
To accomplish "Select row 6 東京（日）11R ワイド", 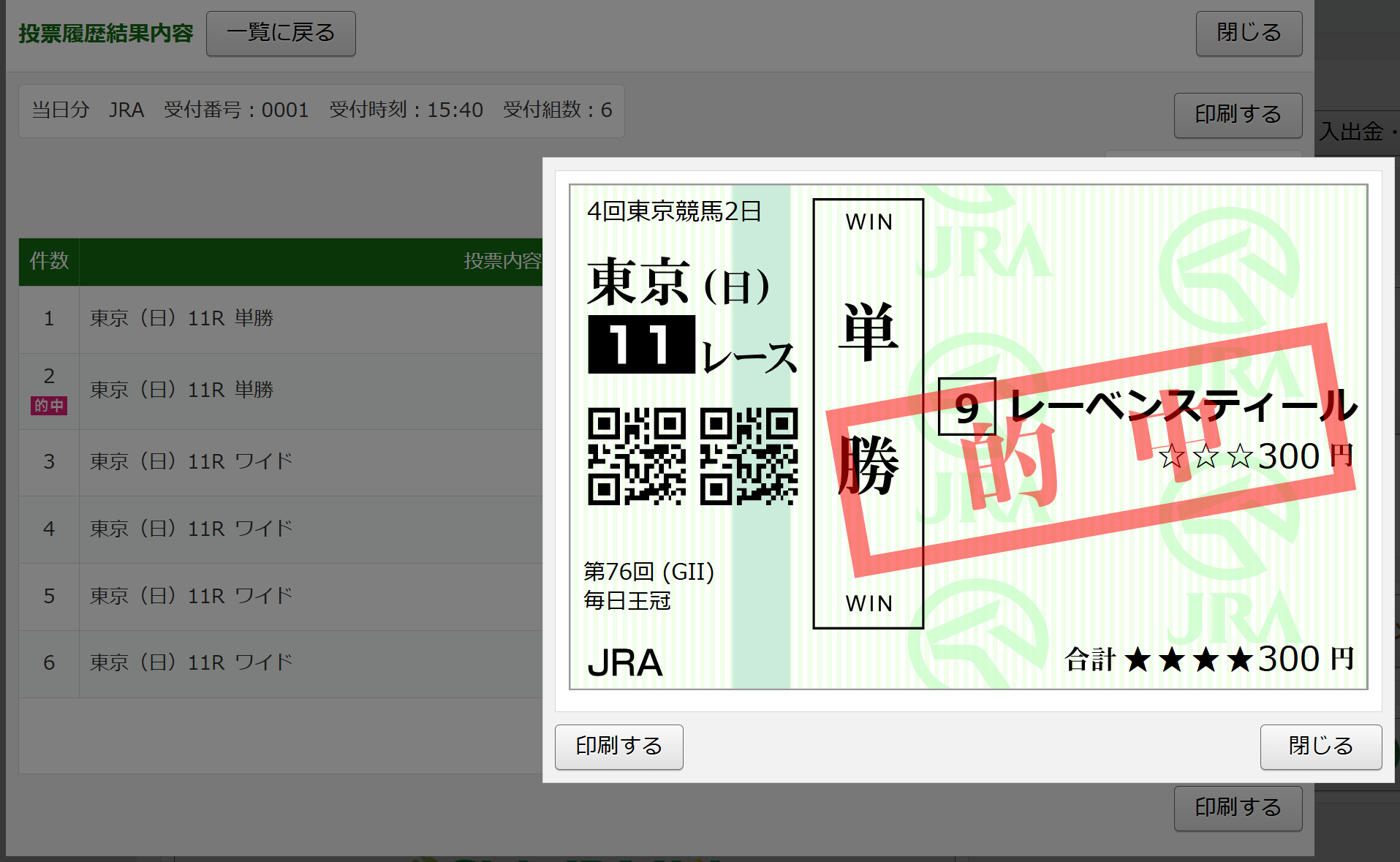I will click(x=191, y=663).
